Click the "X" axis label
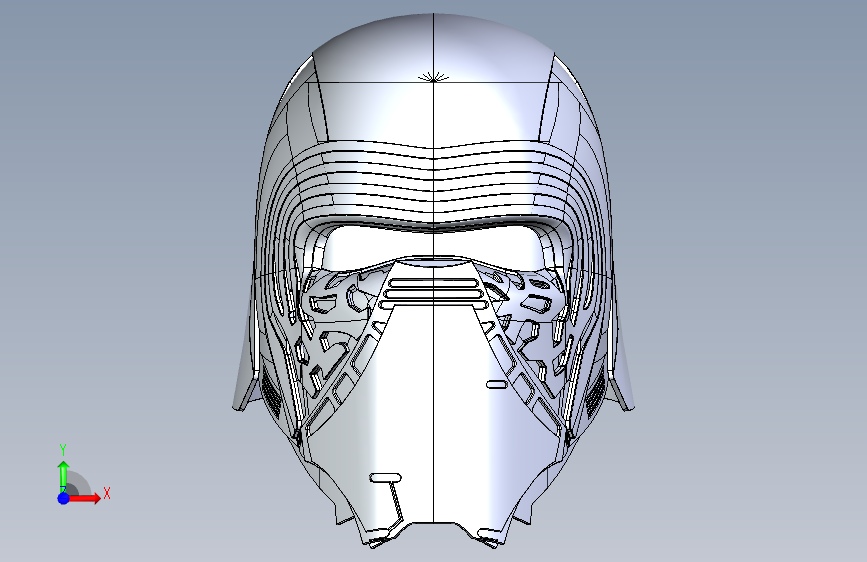 107,493
